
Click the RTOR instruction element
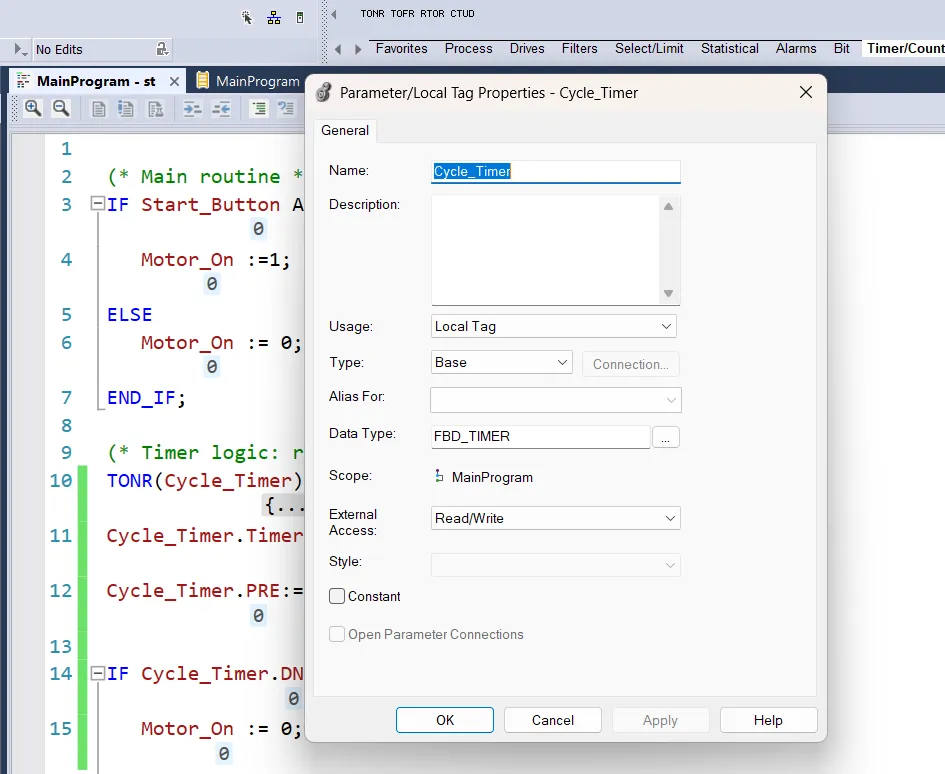432,14
